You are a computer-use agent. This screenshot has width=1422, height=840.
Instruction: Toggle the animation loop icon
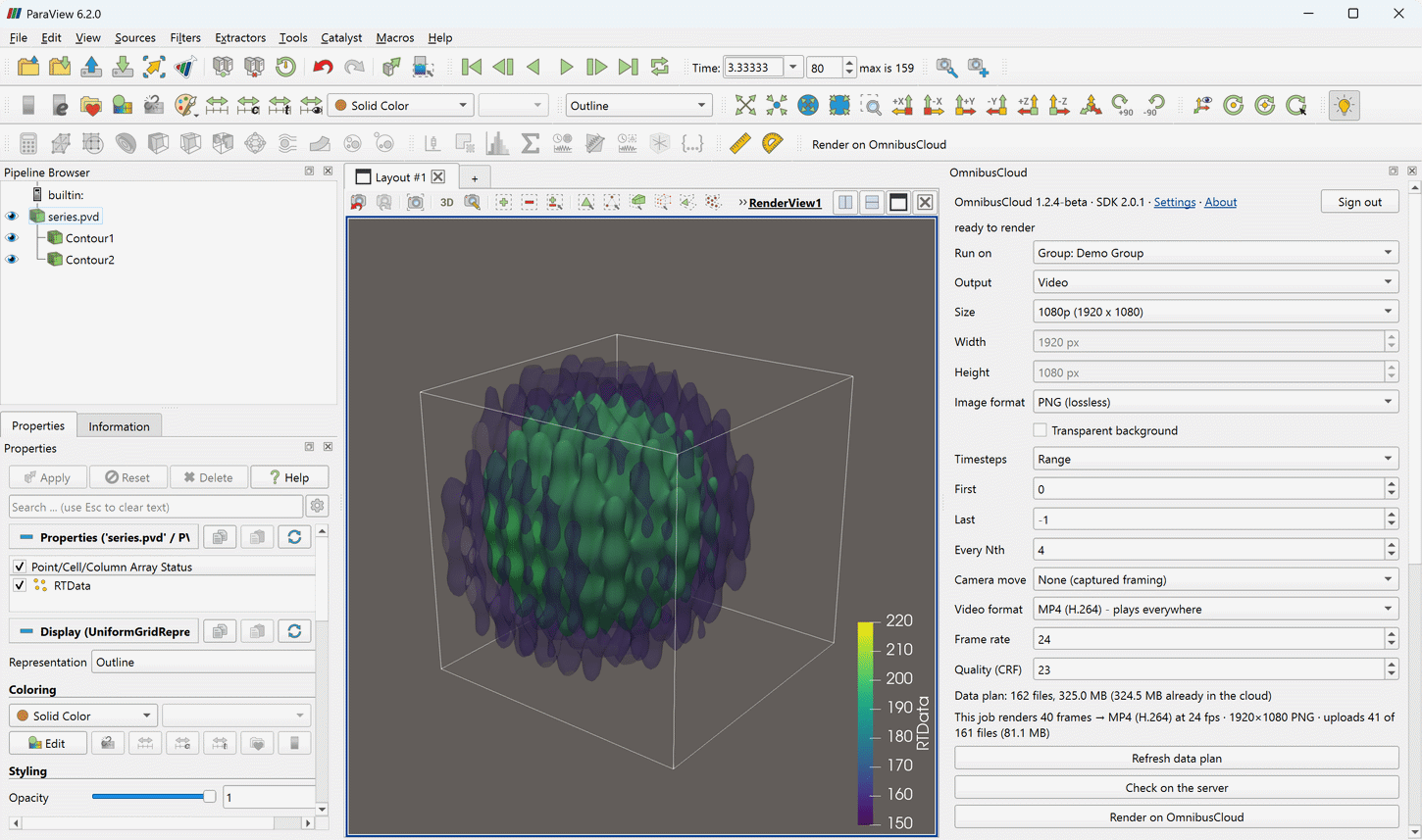click(x=660, y=68)
